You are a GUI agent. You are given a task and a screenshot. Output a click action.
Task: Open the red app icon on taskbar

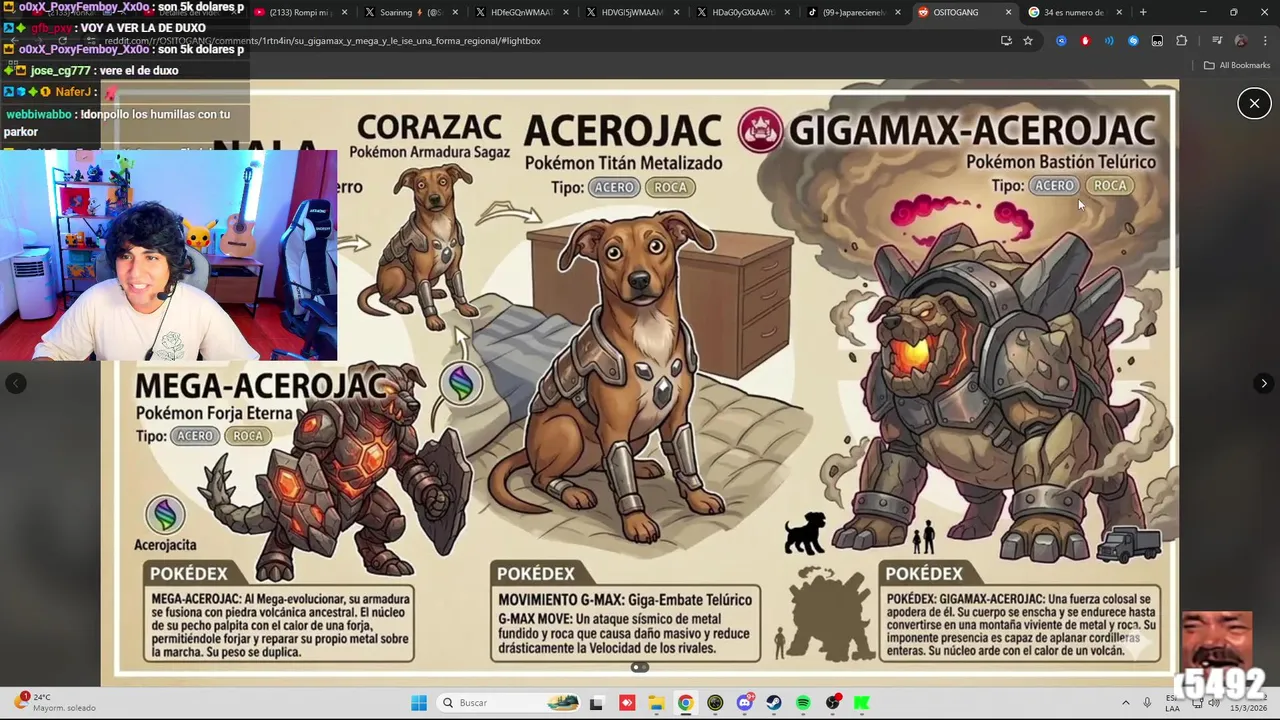(627, 703)
